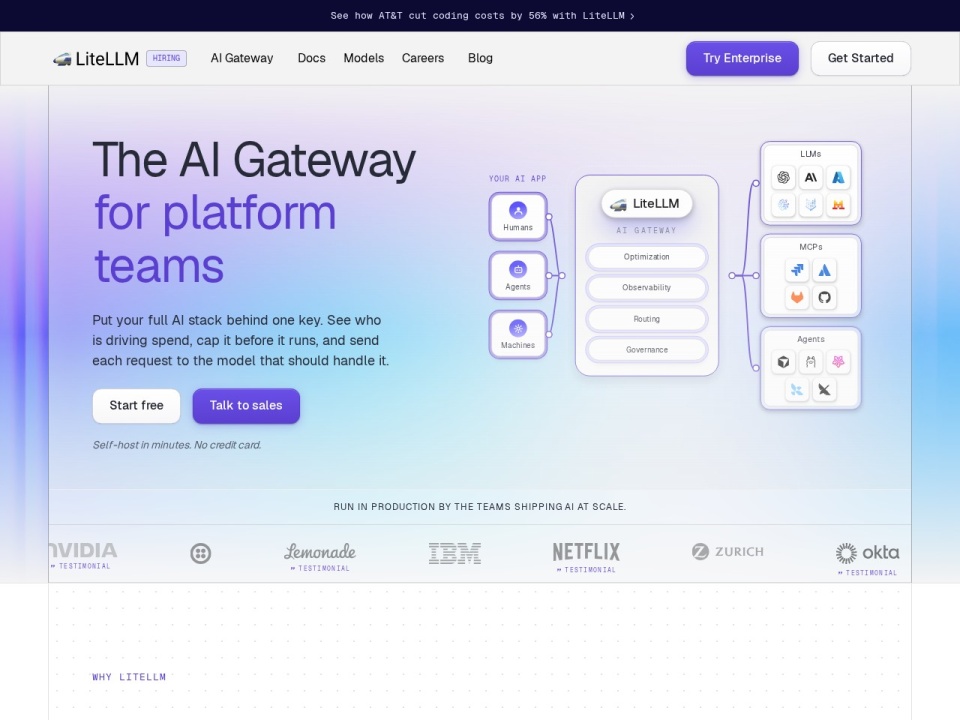Viewport: 960px width, 720px height.
Task: Click the 'RUN IN PRODUCTION BY THE TEAMS' heading
Action: [x=480, y=507]
